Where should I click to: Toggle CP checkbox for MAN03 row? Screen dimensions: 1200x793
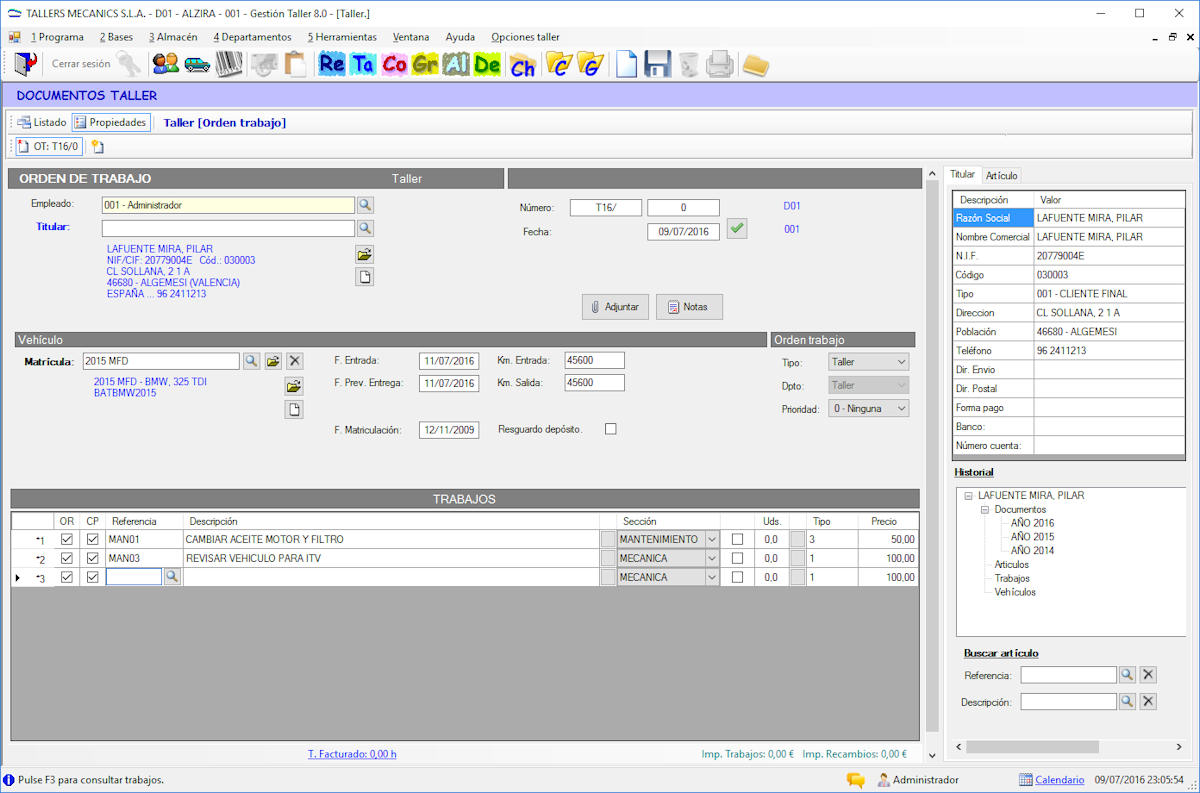(x=92, y=558)
